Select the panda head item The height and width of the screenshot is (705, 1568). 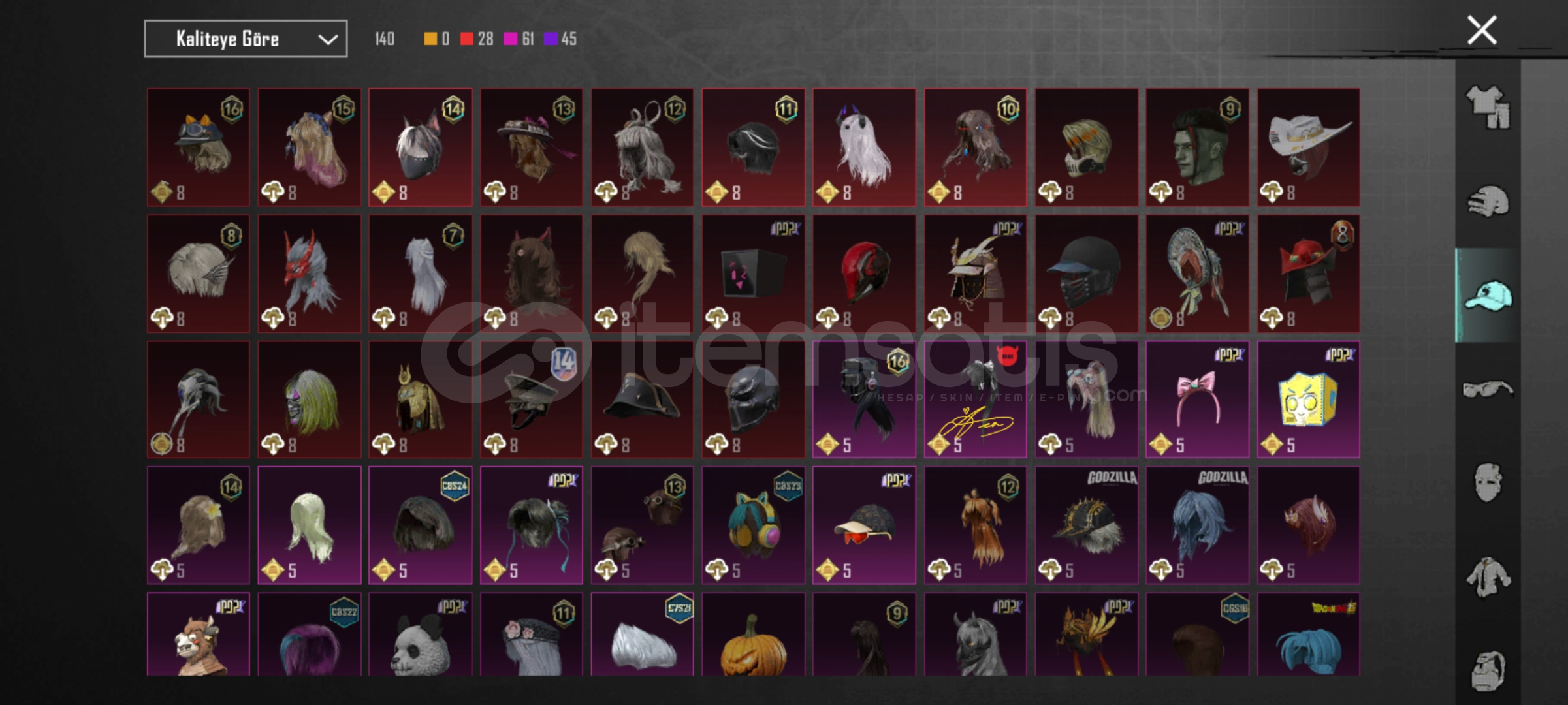pyautogui.click(x=420, y=634)
